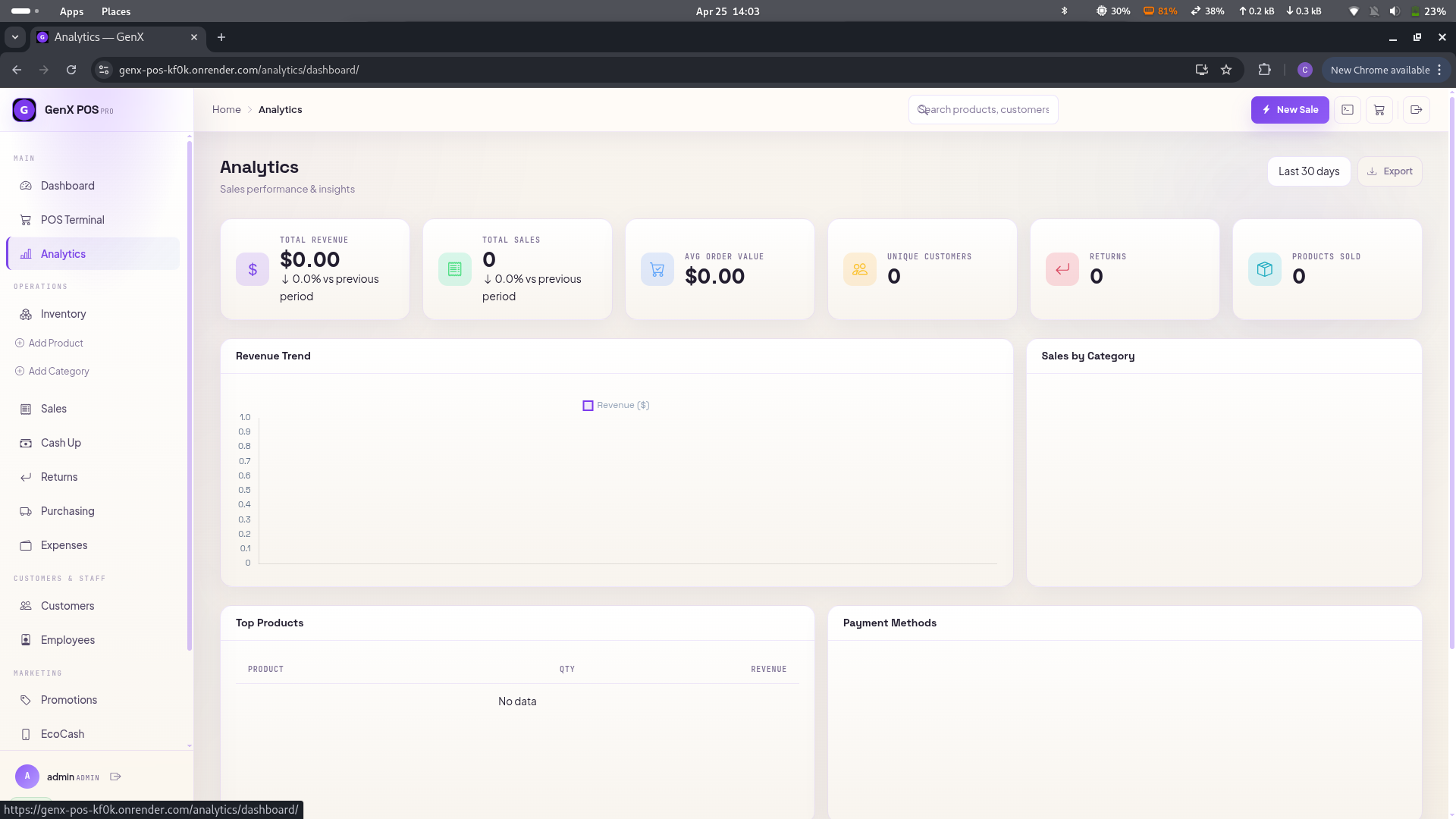Click the Customers people icon
The width and height of the screenshot is (1456, 819).
(x=26, y=606)
